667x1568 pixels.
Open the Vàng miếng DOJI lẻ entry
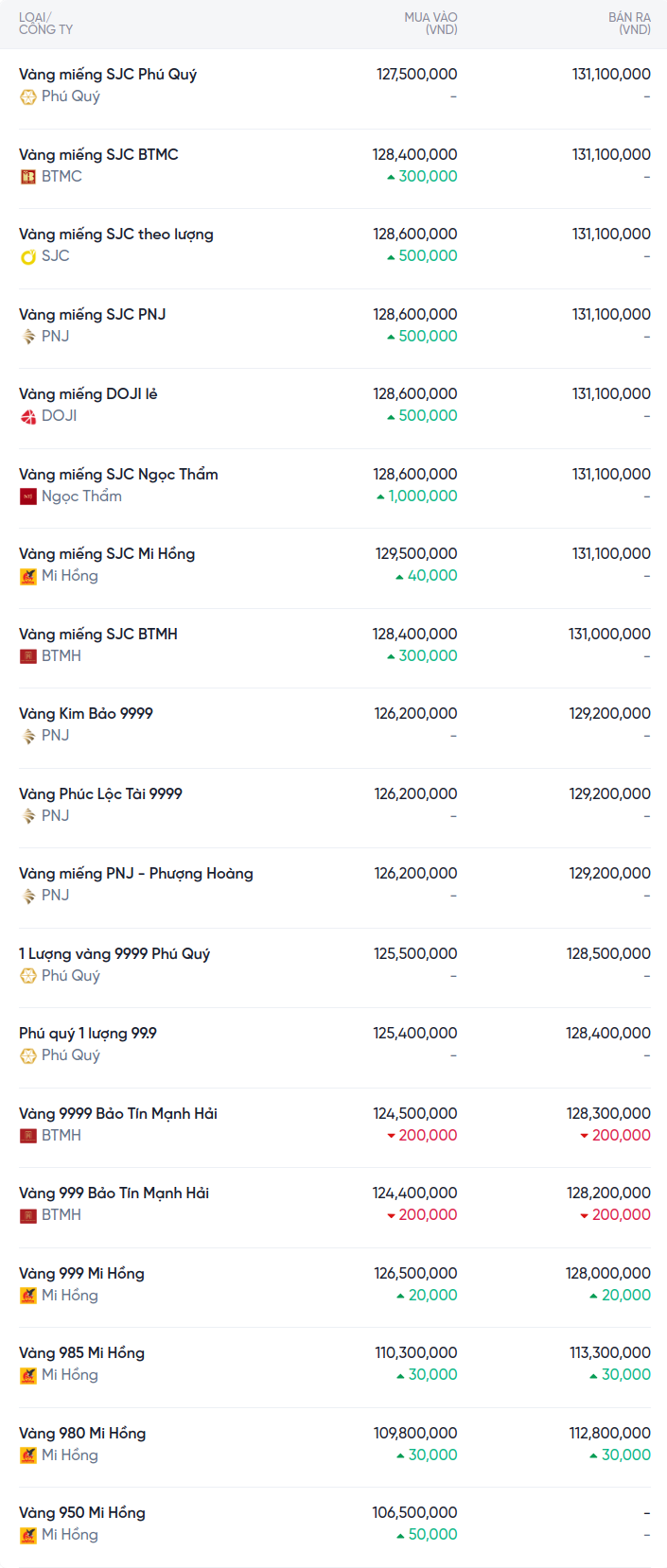88,393
